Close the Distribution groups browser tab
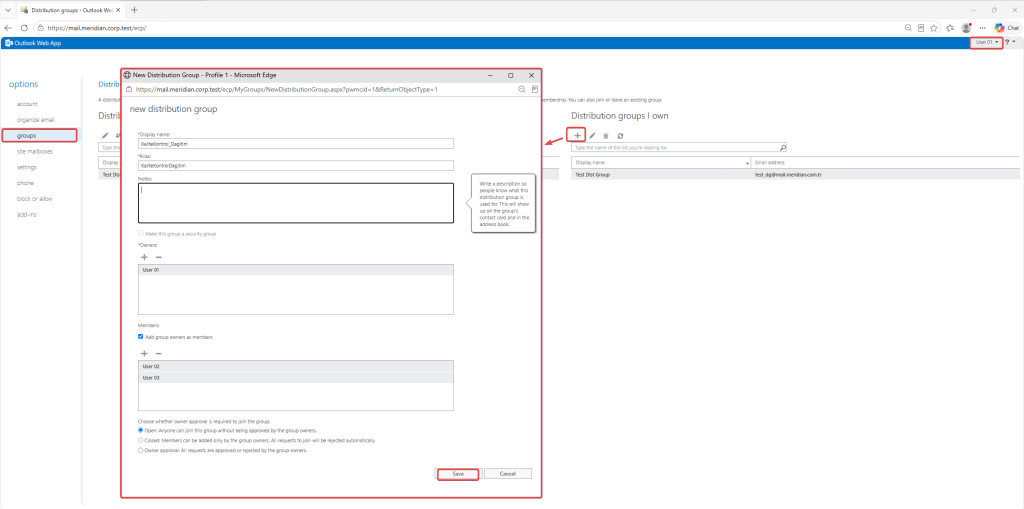Image resolution: width=1024 pixels, height=509 pixels. (118, 10)
